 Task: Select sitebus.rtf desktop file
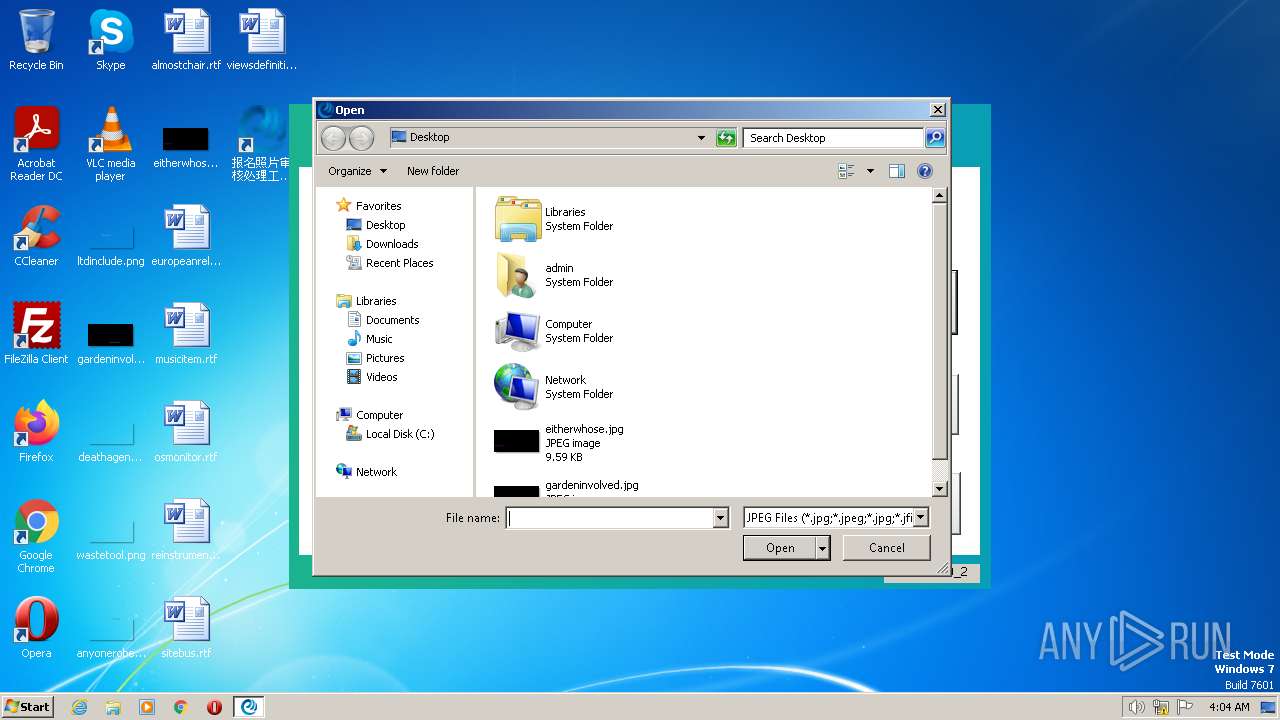(x=186, y=628)
